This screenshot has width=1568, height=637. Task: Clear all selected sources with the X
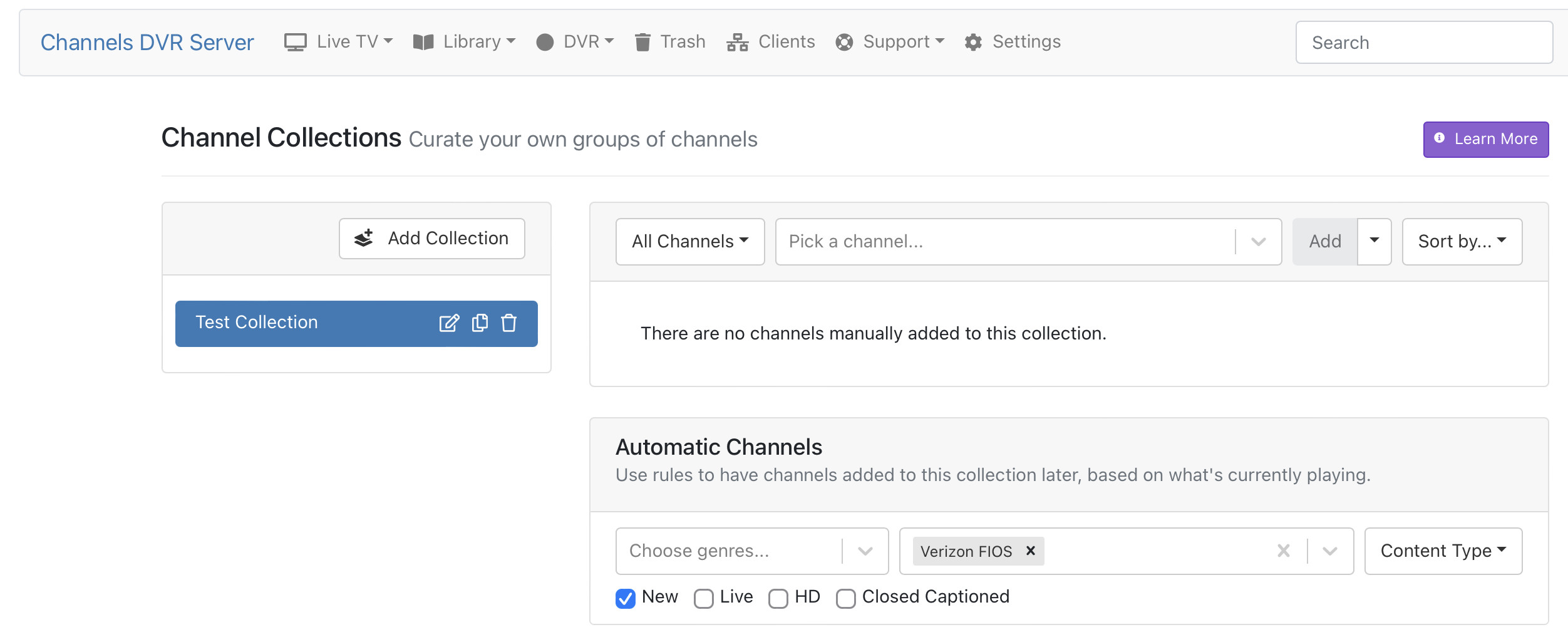[x=1283, y=551]
